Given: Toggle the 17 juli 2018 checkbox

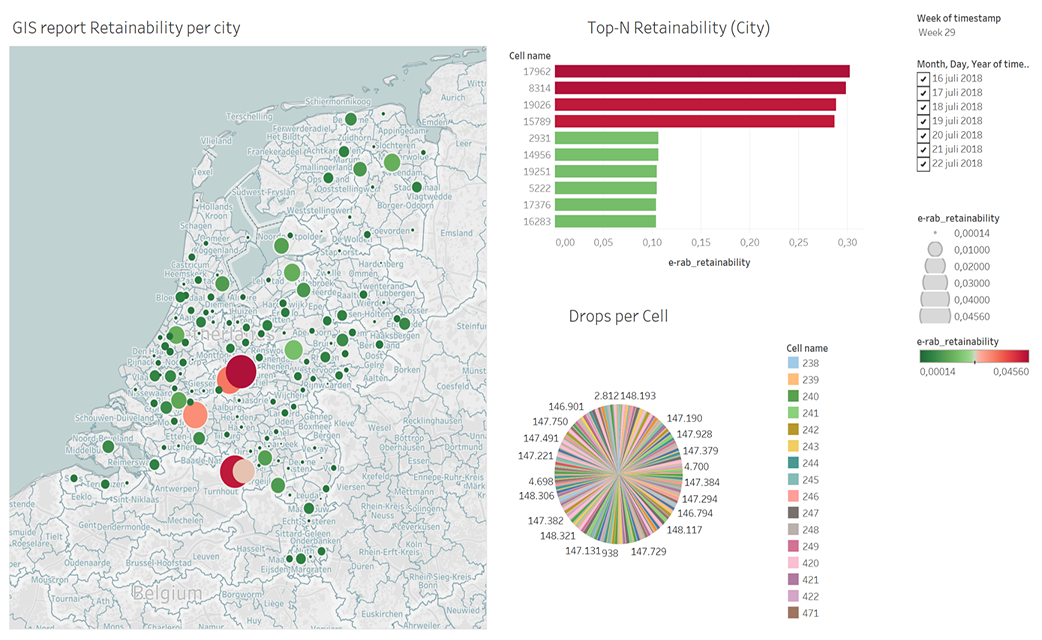Looking at the screenshot, I should click(x=923, y=93).
